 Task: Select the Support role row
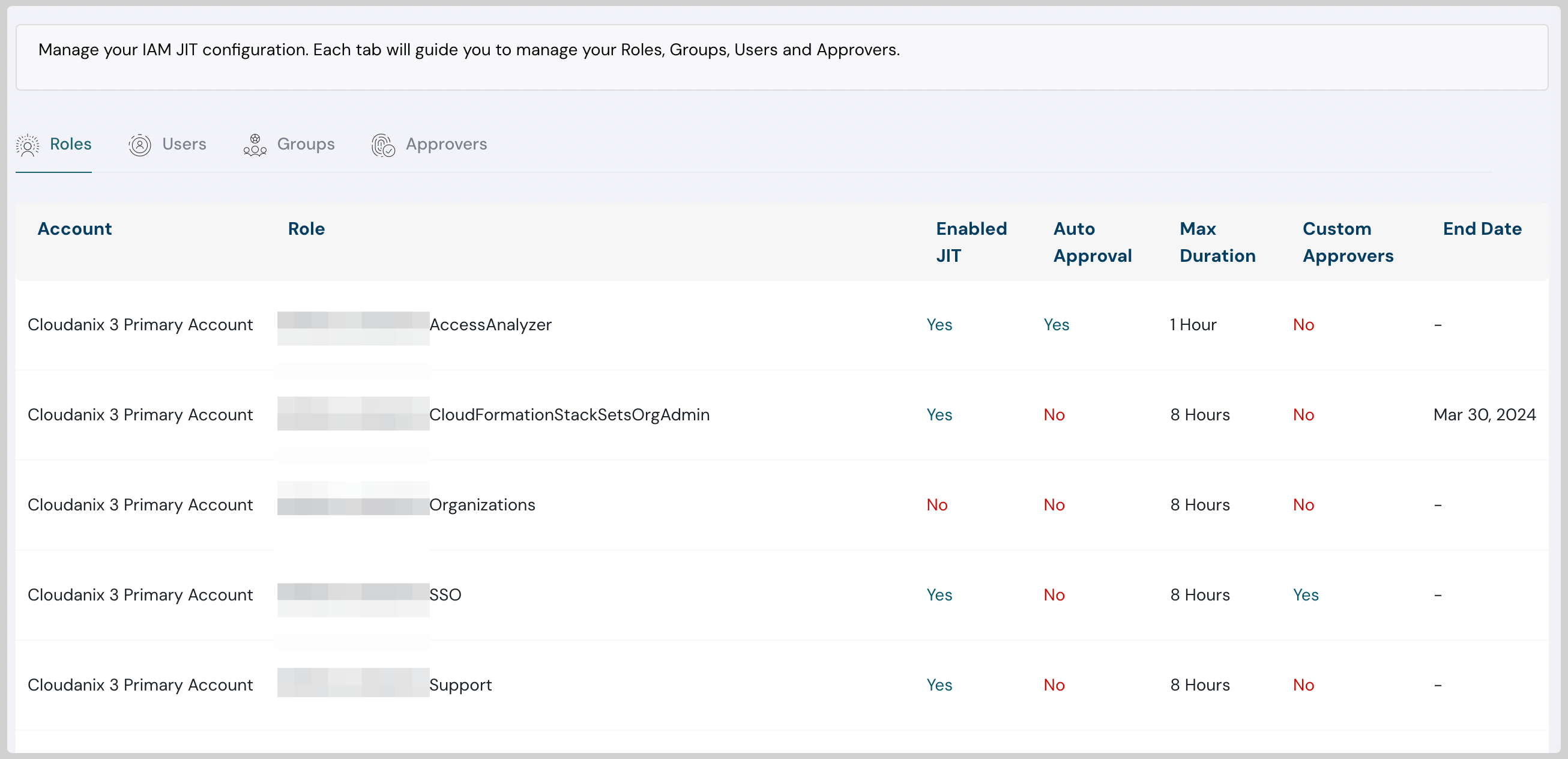pos(460,685)
